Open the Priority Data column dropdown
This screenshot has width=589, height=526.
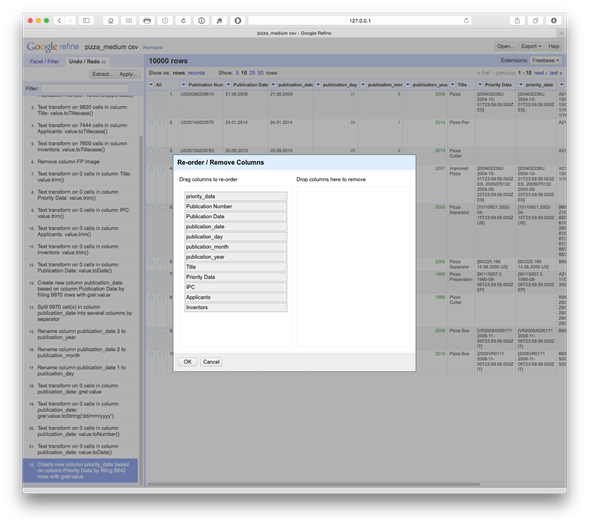click(480, 85)
